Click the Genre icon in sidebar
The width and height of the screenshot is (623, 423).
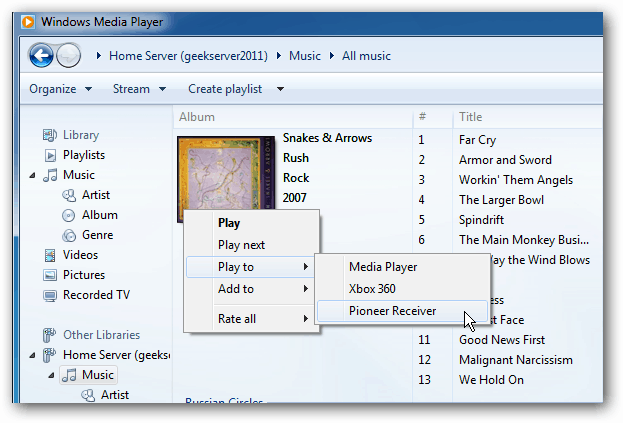click(69, 235)
